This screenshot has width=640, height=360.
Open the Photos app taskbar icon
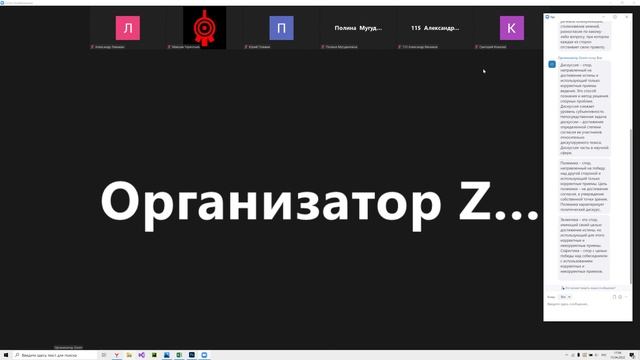coord(167,355)
